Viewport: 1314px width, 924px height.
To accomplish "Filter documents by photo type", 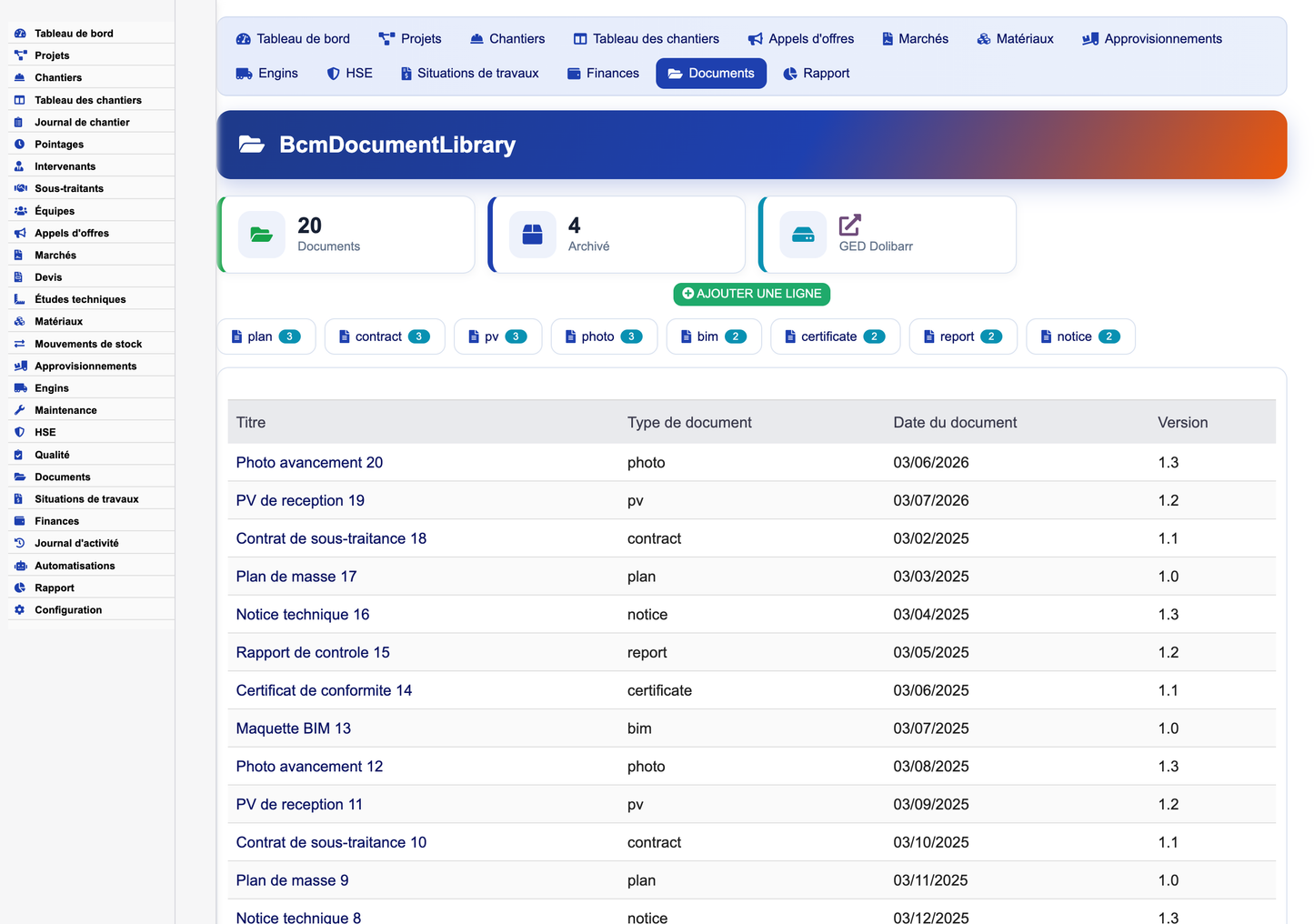I will click(604, 336).
